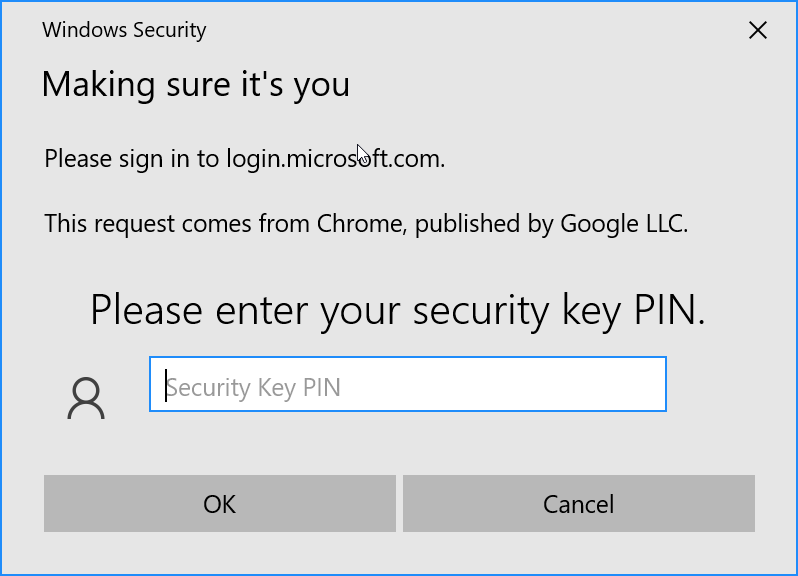Close the Windows Security dialog
Screen dimensions: 798x576
pos(758,31)
